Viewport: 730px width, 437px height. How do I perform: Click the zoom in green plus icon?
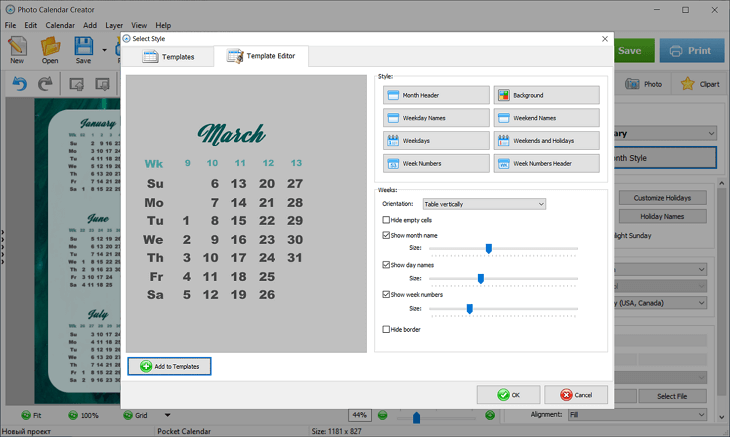(x=490, y=415)
